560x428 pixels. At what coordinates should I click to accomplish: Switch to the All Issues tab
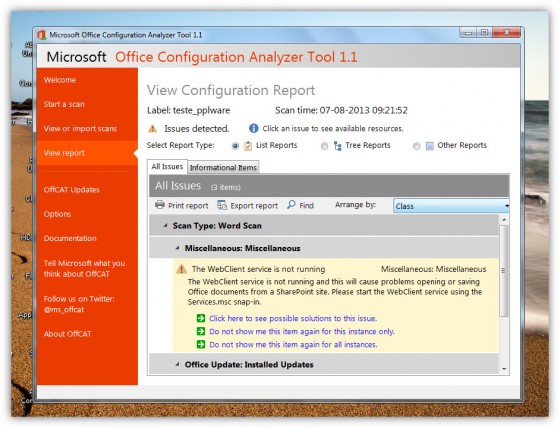(167, 166)
